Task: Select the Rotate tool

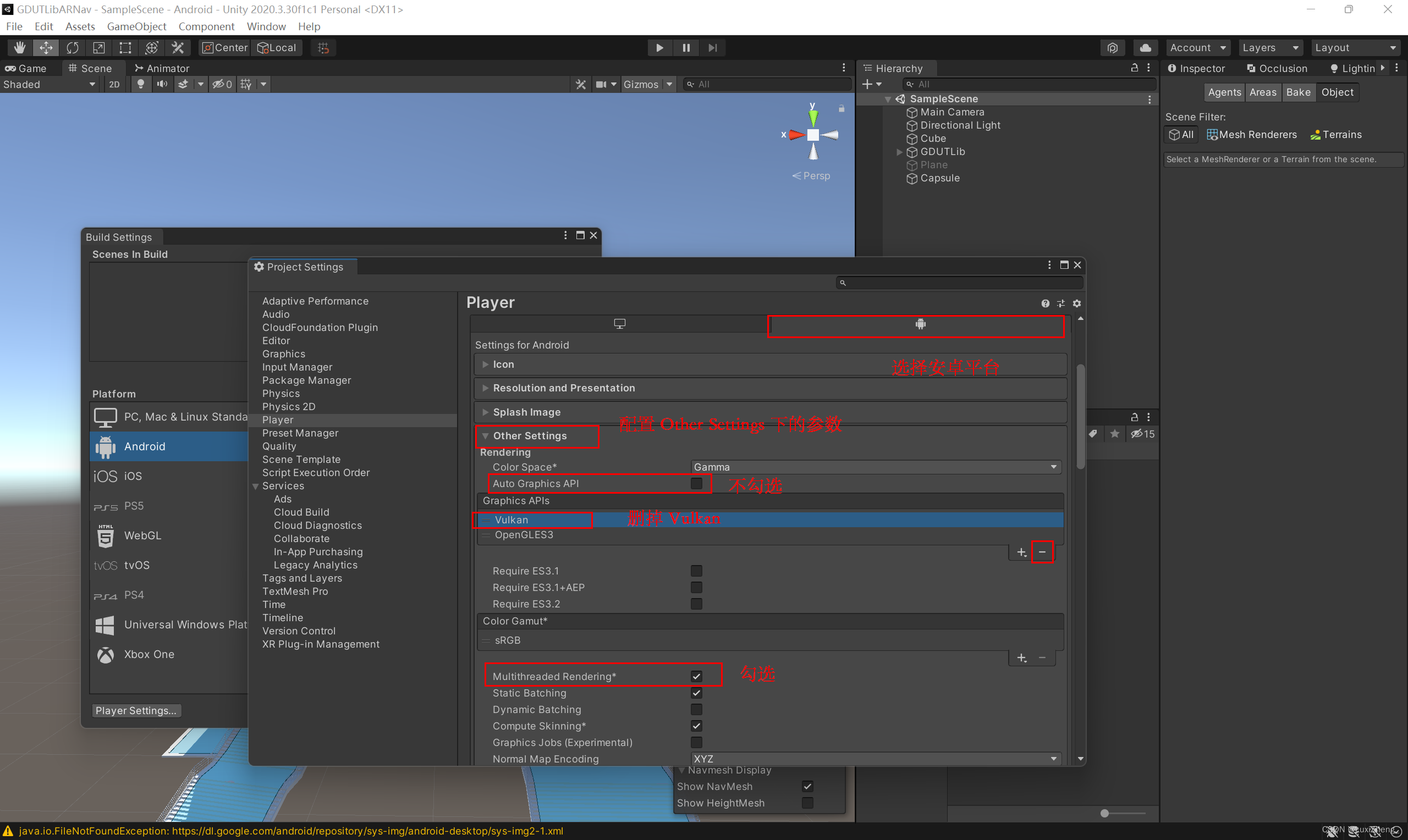Action: pos(73,47)
